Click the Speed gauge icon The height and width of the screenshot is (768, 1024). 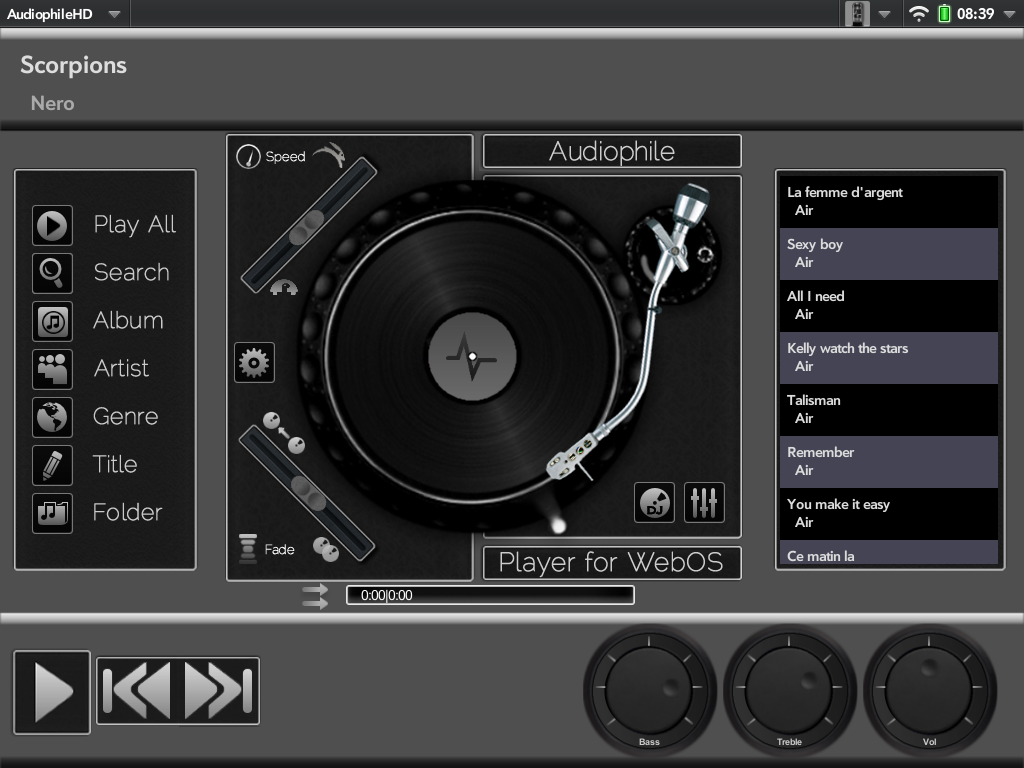[x=248, y=156]
